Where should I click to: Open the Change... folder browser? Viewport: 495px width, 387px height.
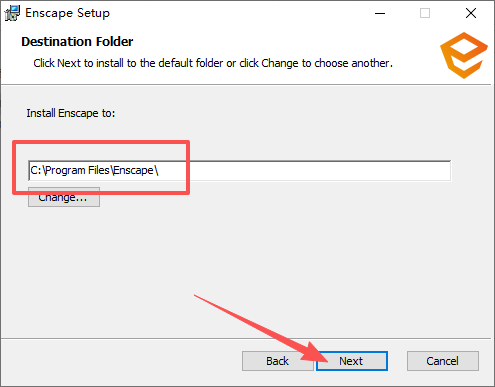click(64, 197)
